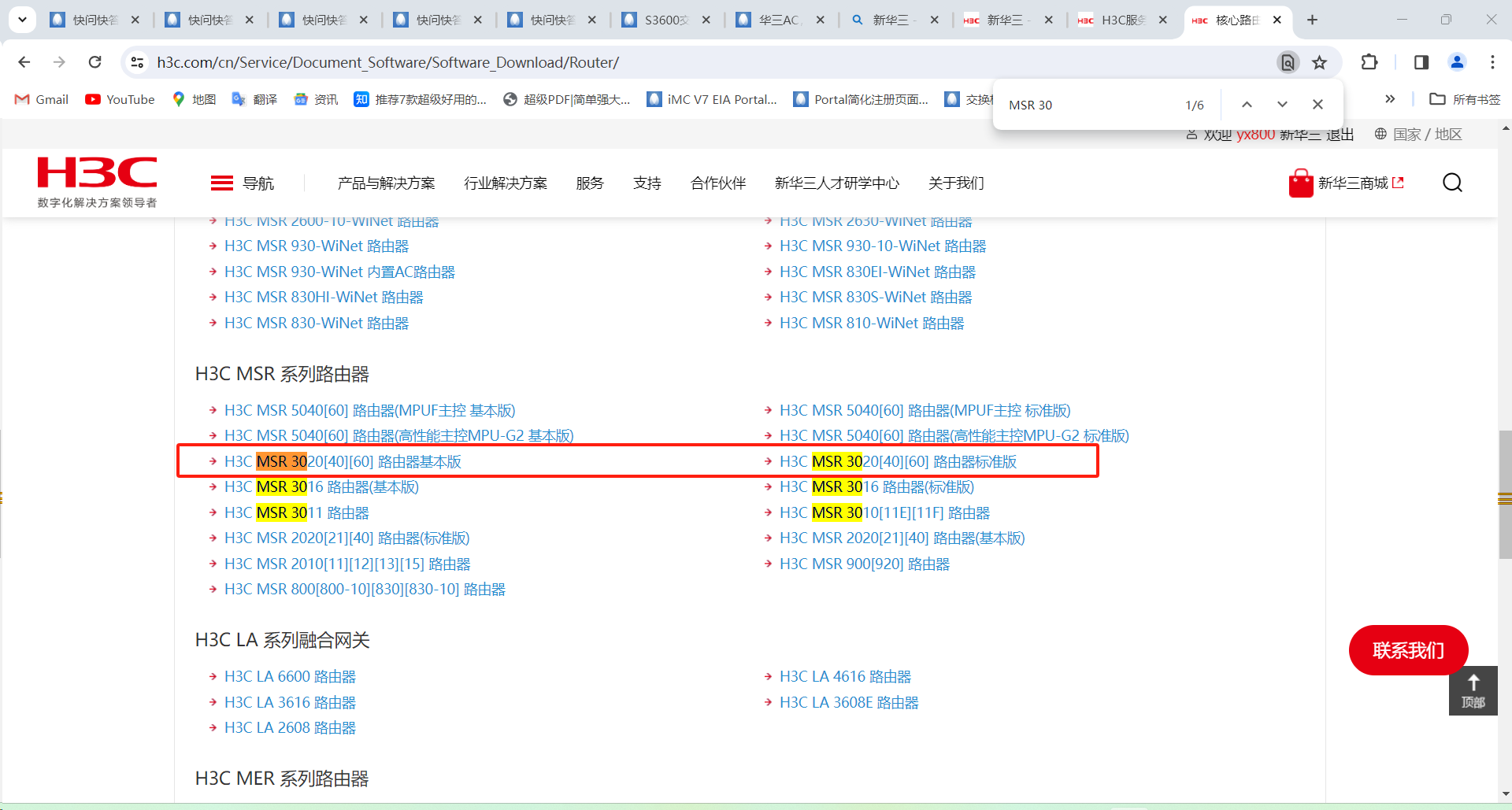Open the H3C site search magnifier

pos(1453,183)
